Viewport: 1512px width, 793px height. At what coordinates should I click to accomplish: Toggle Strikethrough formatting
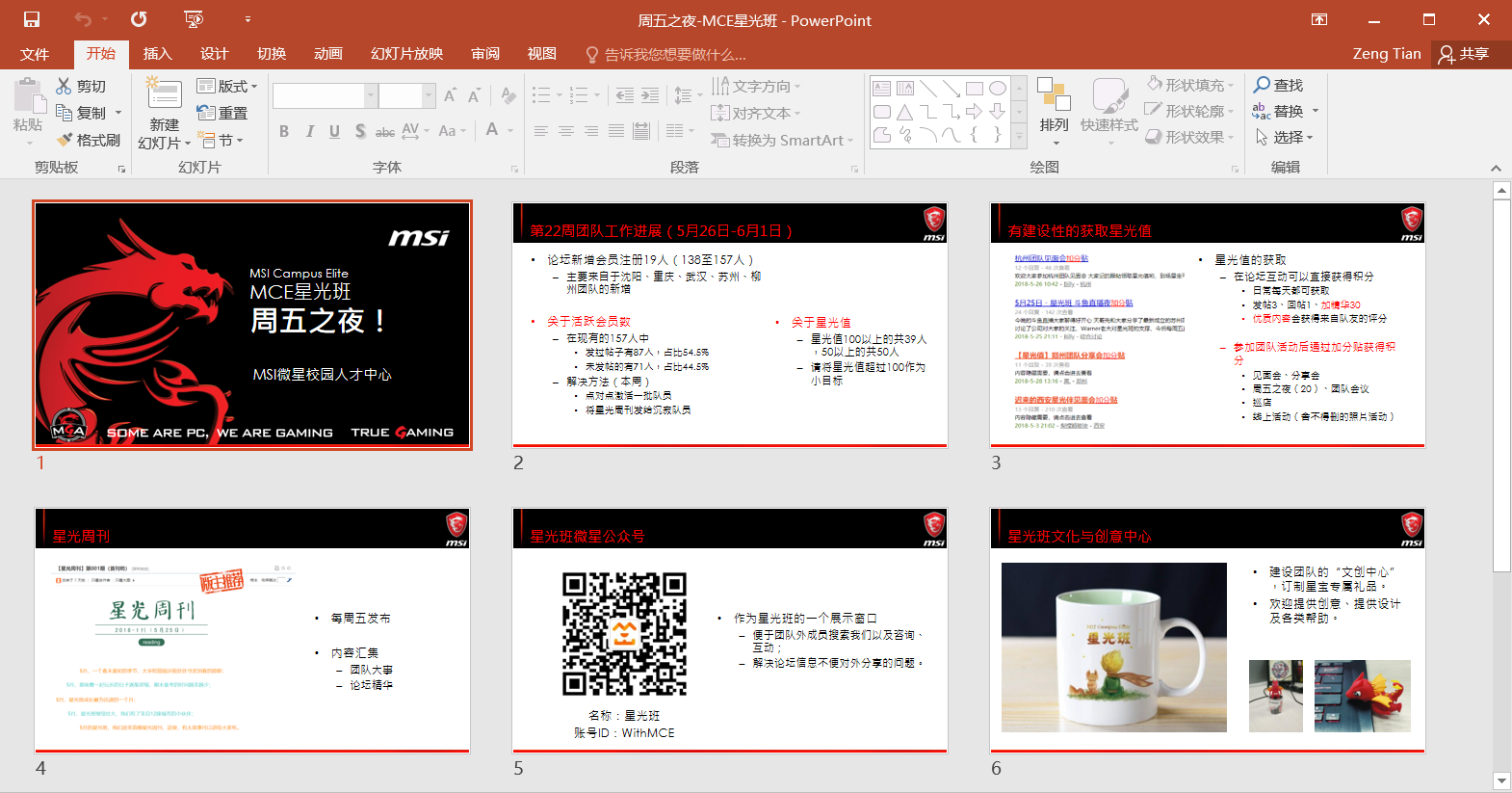[384, 131]
